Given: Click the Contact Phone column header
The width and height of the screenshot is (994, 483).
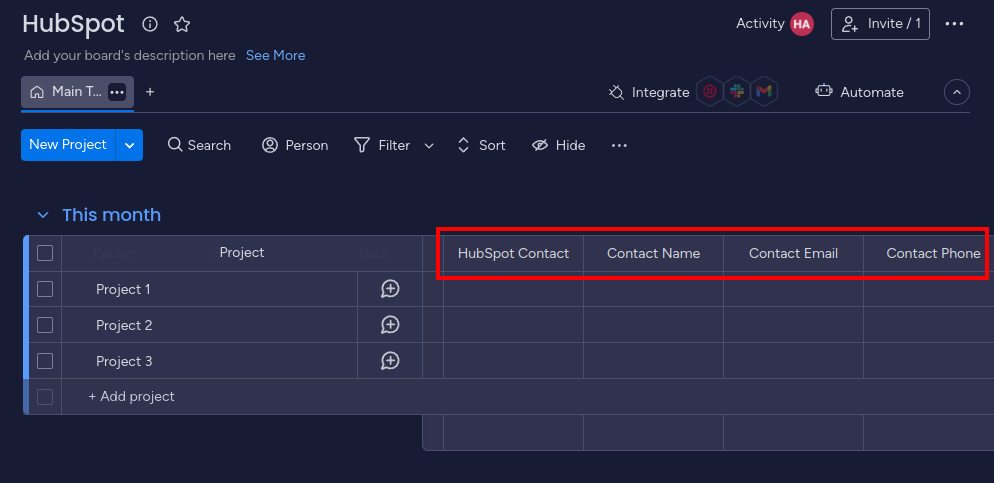Looking at the screenshot, I should click(x=929, y=254).
